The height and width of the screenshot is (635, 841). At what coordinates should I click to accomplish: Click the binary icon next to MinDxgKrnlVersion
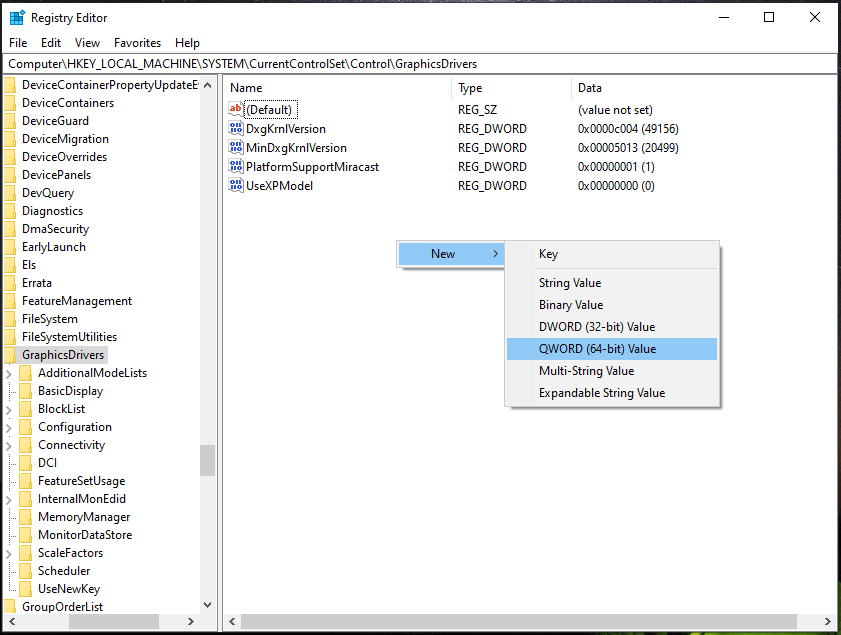(x=238, y=147)
